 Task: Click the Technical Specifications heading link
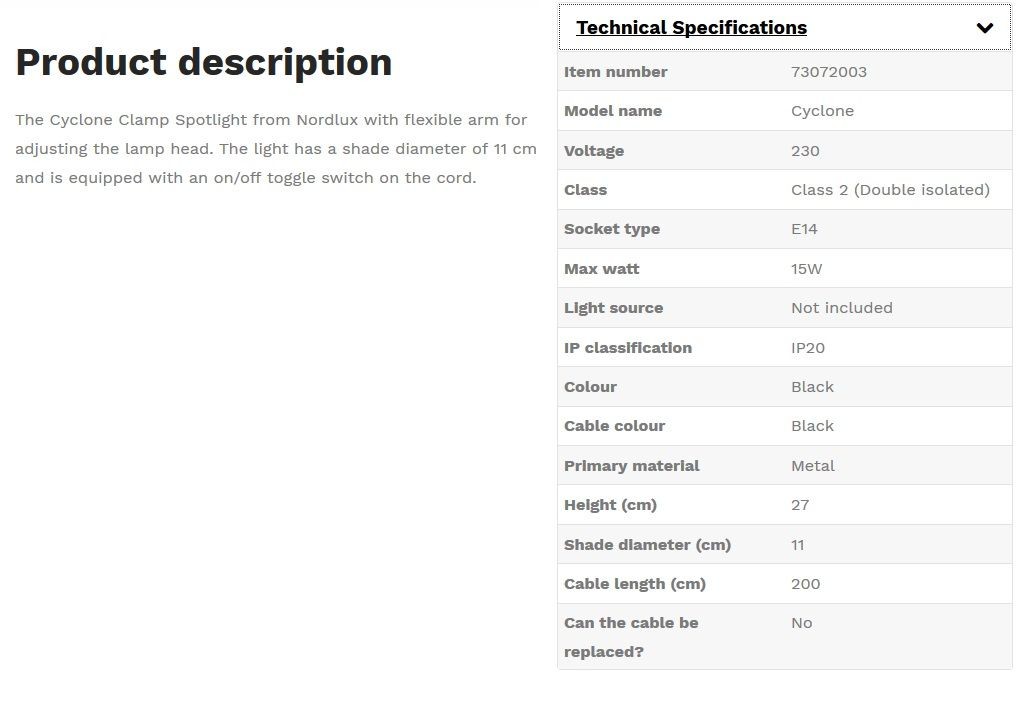click(x=691, y=27)
